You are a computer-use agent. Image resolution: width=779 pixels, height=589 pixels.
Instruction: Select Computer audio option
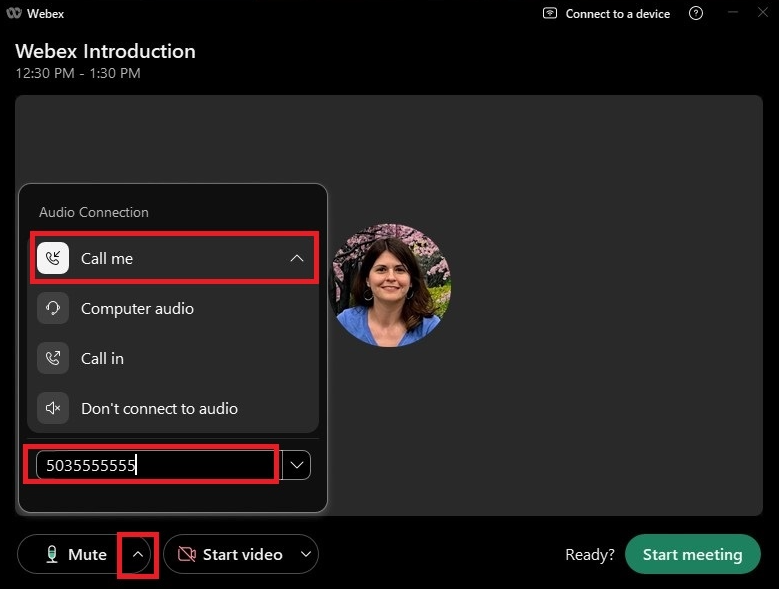(x=137, y=308)
